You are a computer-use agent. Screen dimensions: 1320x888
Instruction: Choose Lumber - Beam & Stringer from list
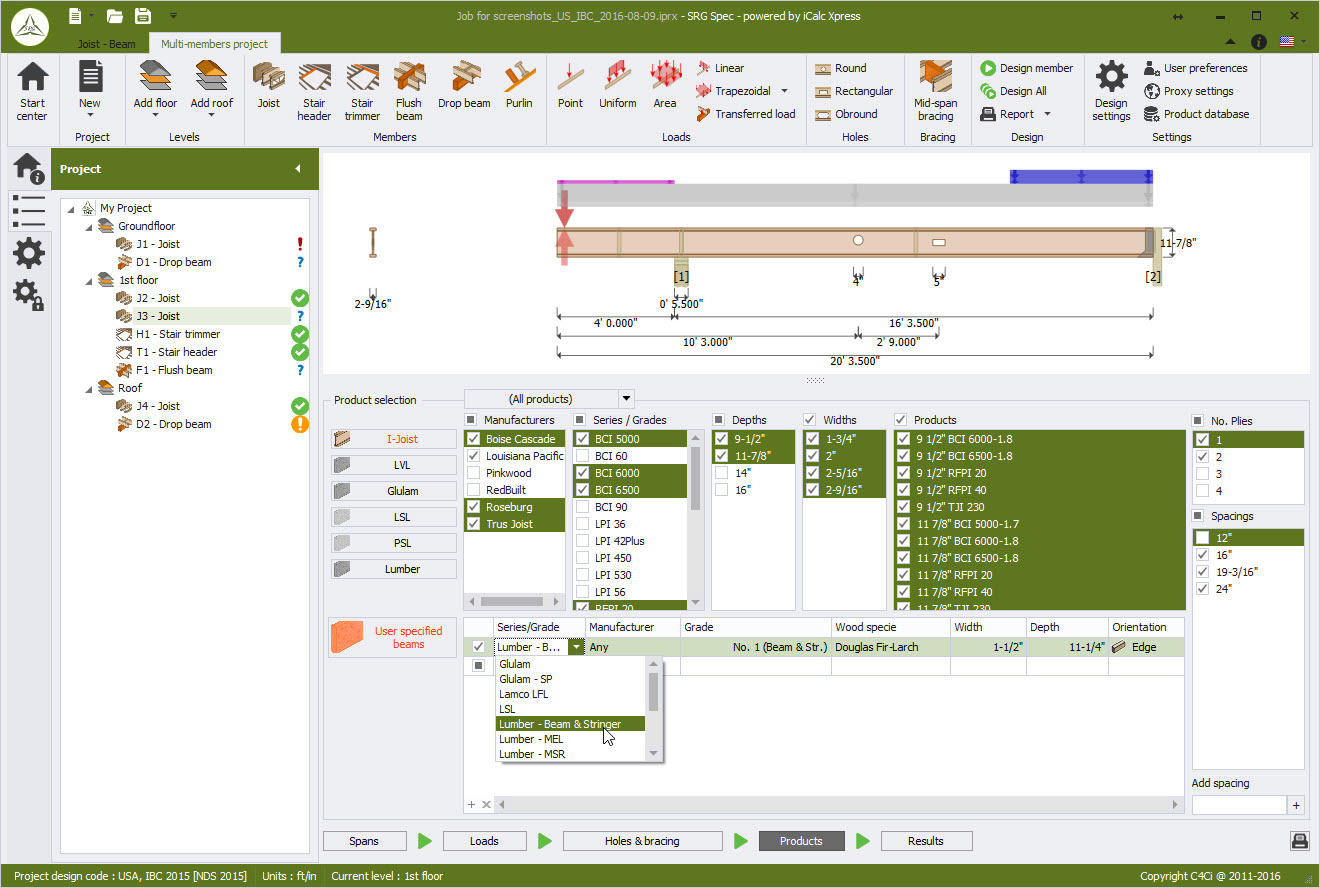coord(570,724)
